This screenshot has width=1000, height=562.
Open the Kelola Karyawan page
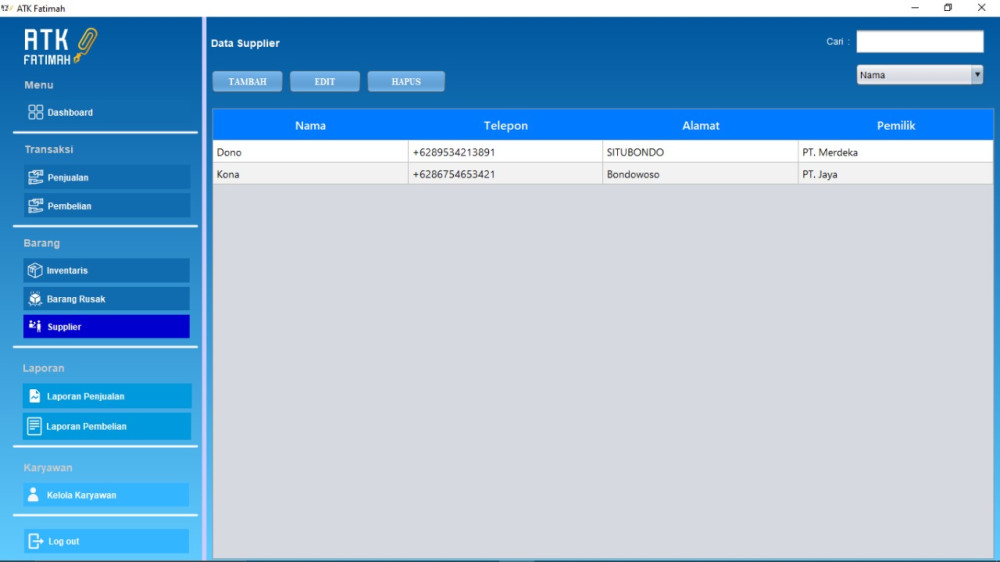(107, 494)
